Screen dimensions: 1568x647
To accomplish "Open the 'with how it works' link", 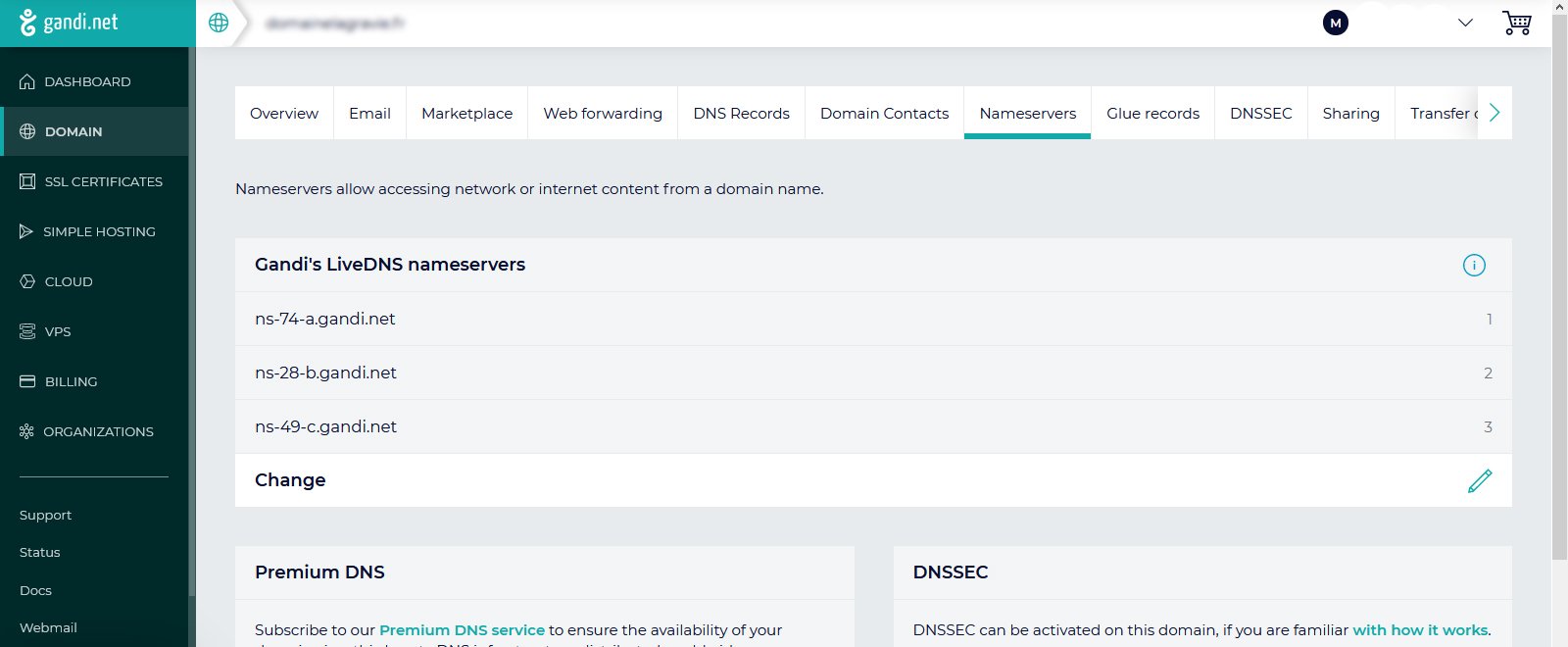I will pos(1419,630).
